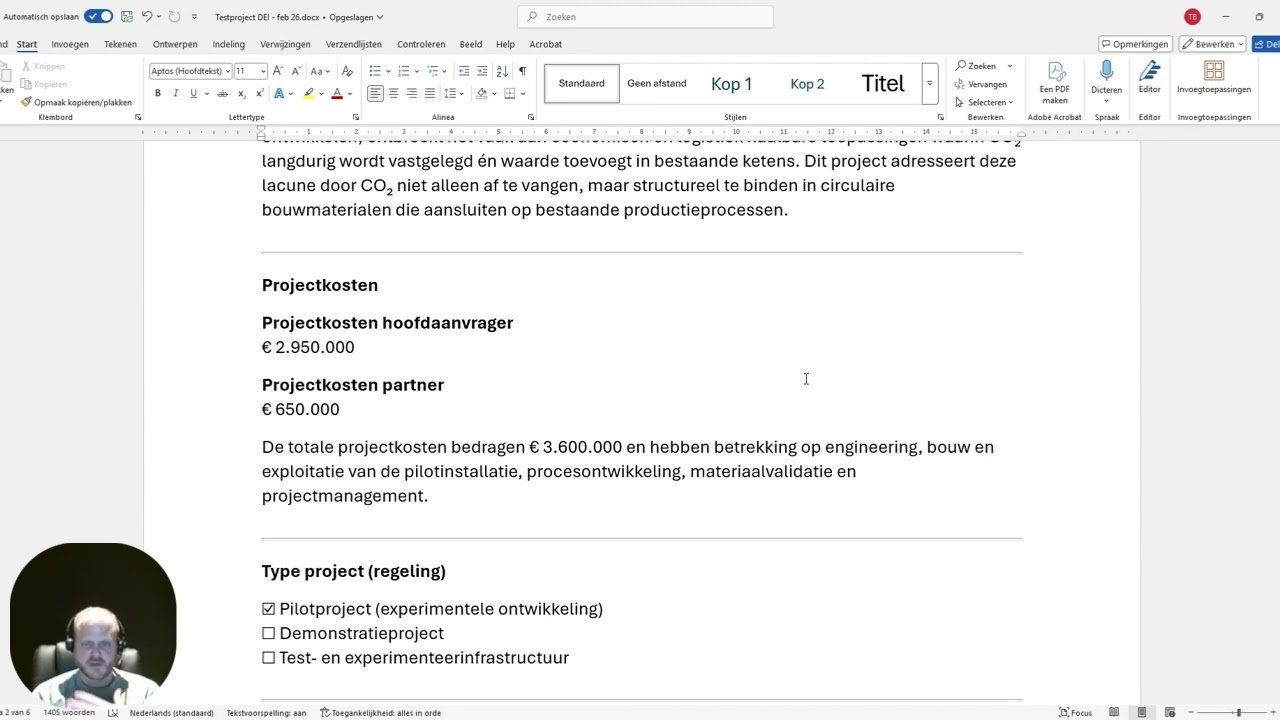
Task: Switch to Focus mode in the status bar
Action: pos(1076,713)
